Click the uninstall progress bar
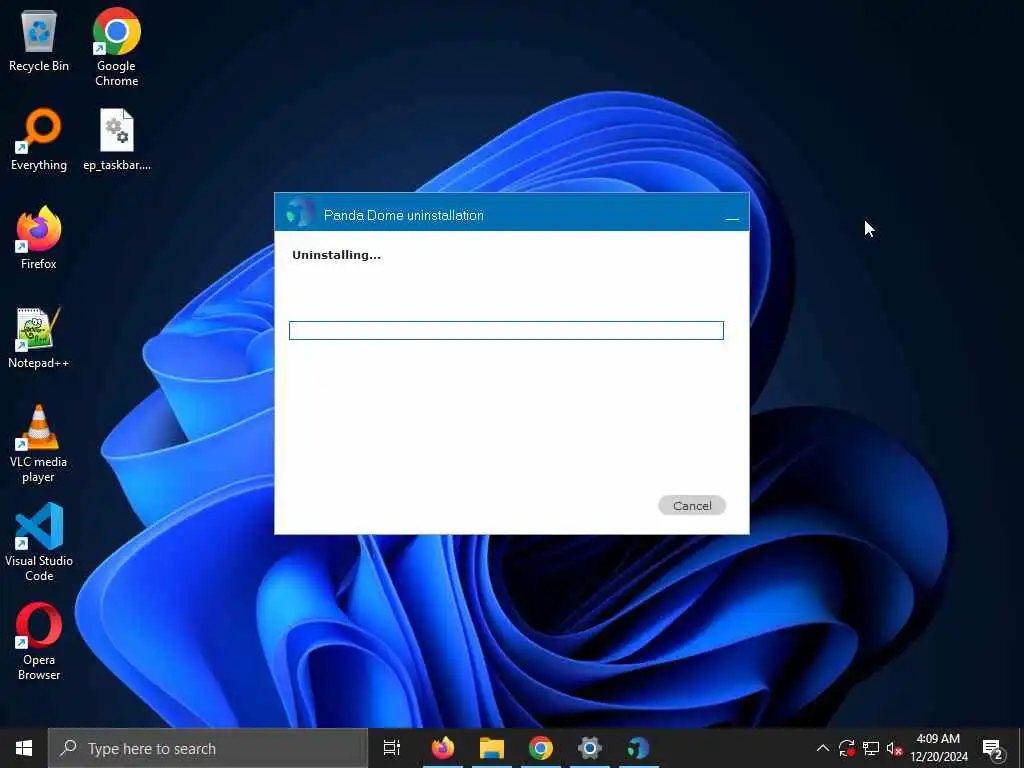 (506, 330)
